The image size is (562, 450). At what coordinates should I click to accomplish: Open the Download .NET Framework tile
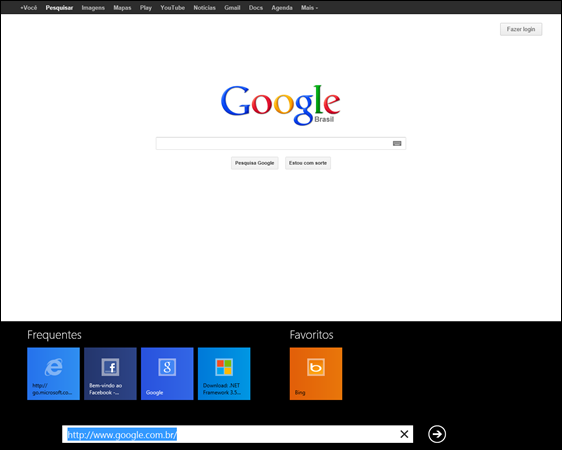click(224, 373)
